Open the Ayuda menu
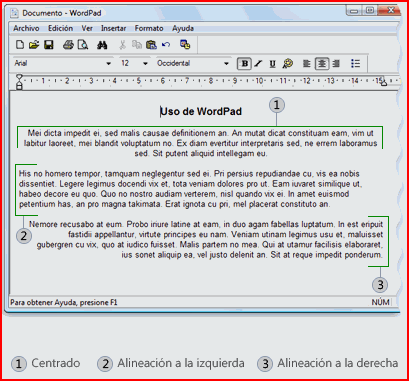The width and height of the screenshot is (409, 381). [x=183, y=28]
